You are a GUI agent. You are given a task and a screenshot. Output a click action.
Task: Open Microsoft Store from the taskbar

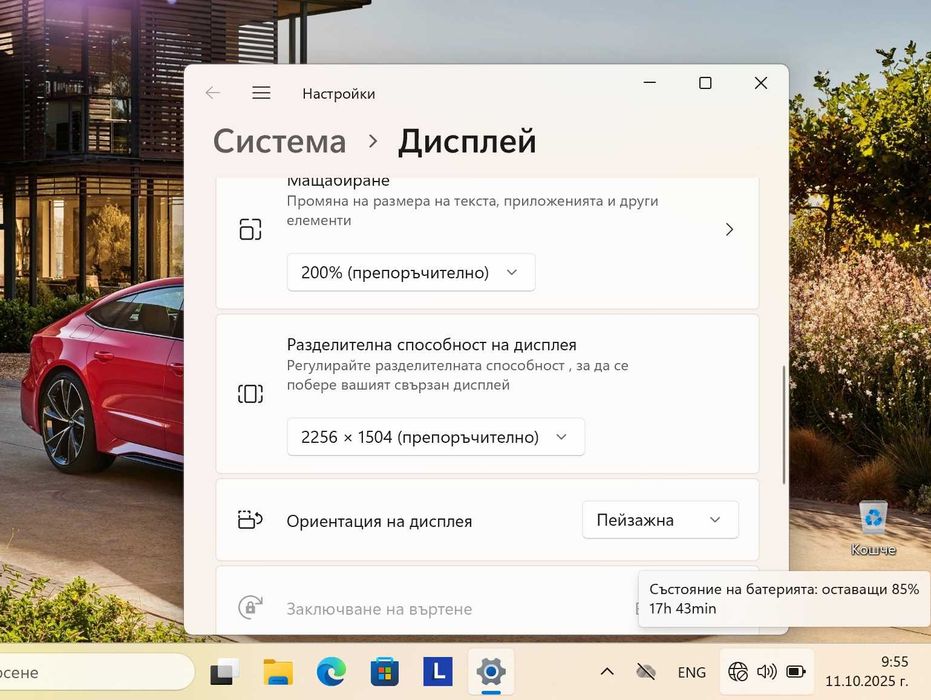[385, 672]
